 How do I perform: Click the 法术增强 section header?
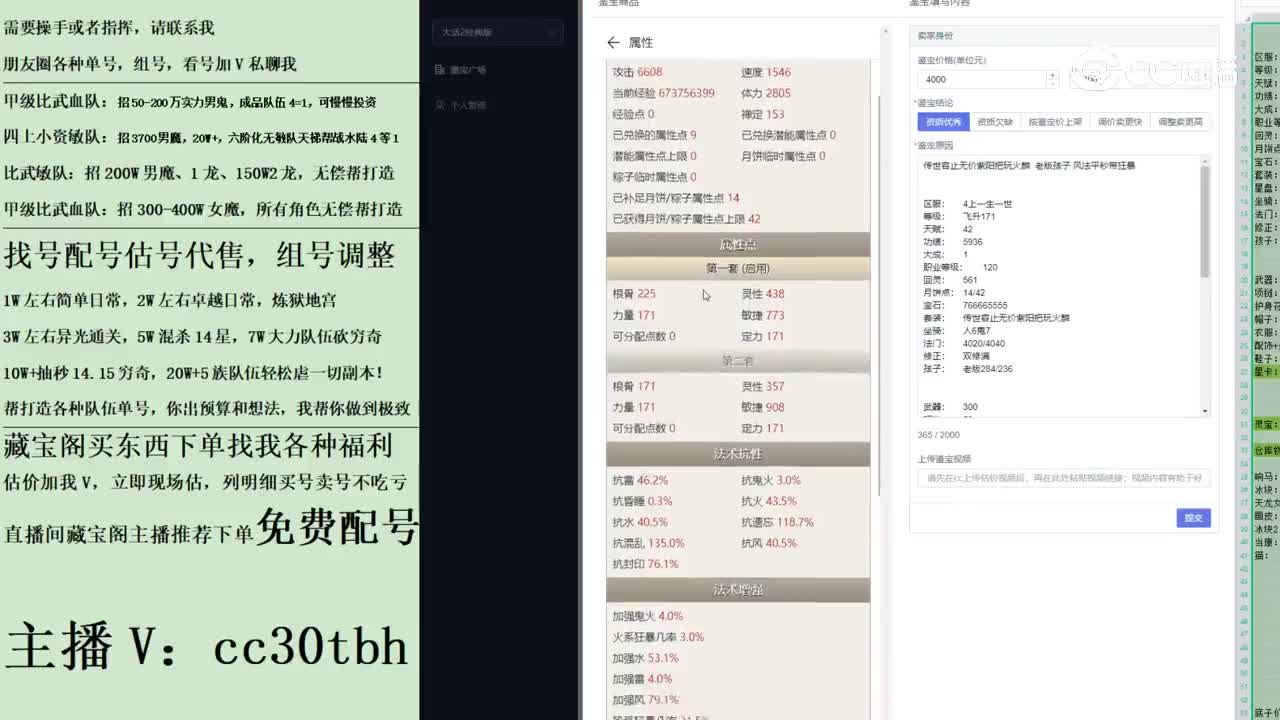pos(738,590)
